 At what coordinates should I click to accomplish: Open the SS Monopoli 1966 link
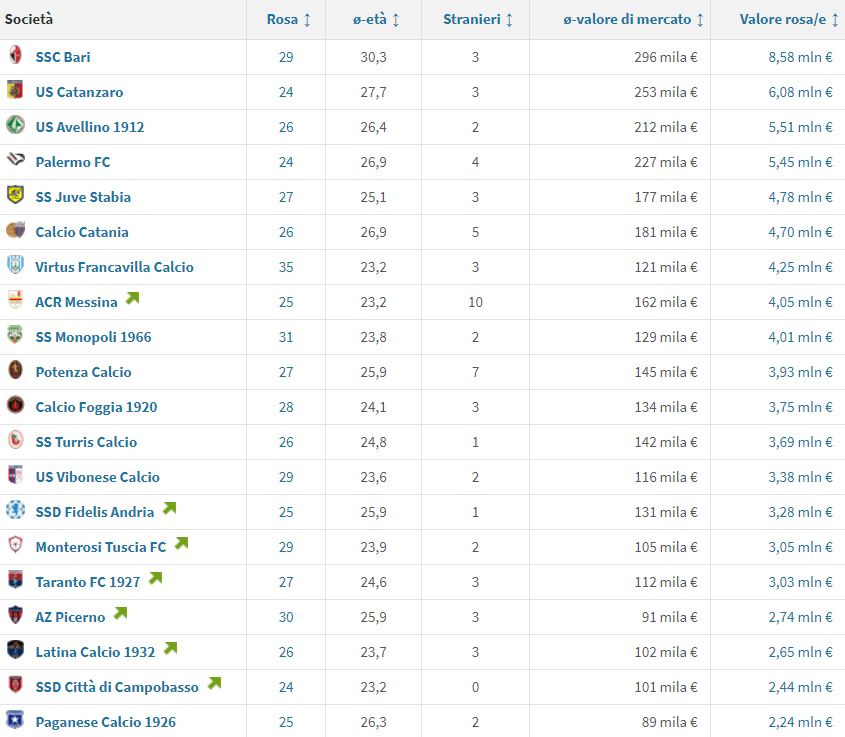point(93,337)
